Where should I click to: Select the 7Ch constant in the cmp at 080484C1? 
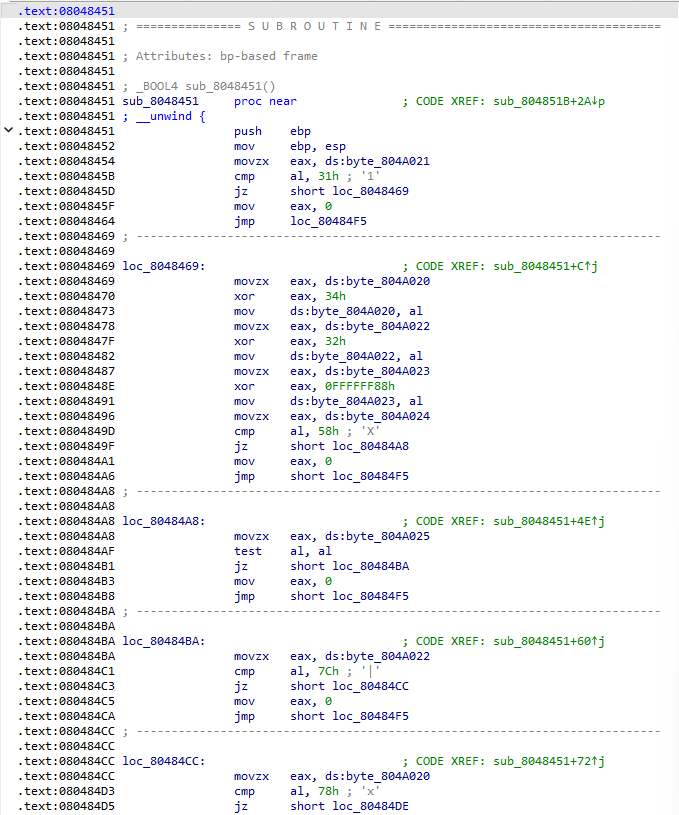(329, 672)
